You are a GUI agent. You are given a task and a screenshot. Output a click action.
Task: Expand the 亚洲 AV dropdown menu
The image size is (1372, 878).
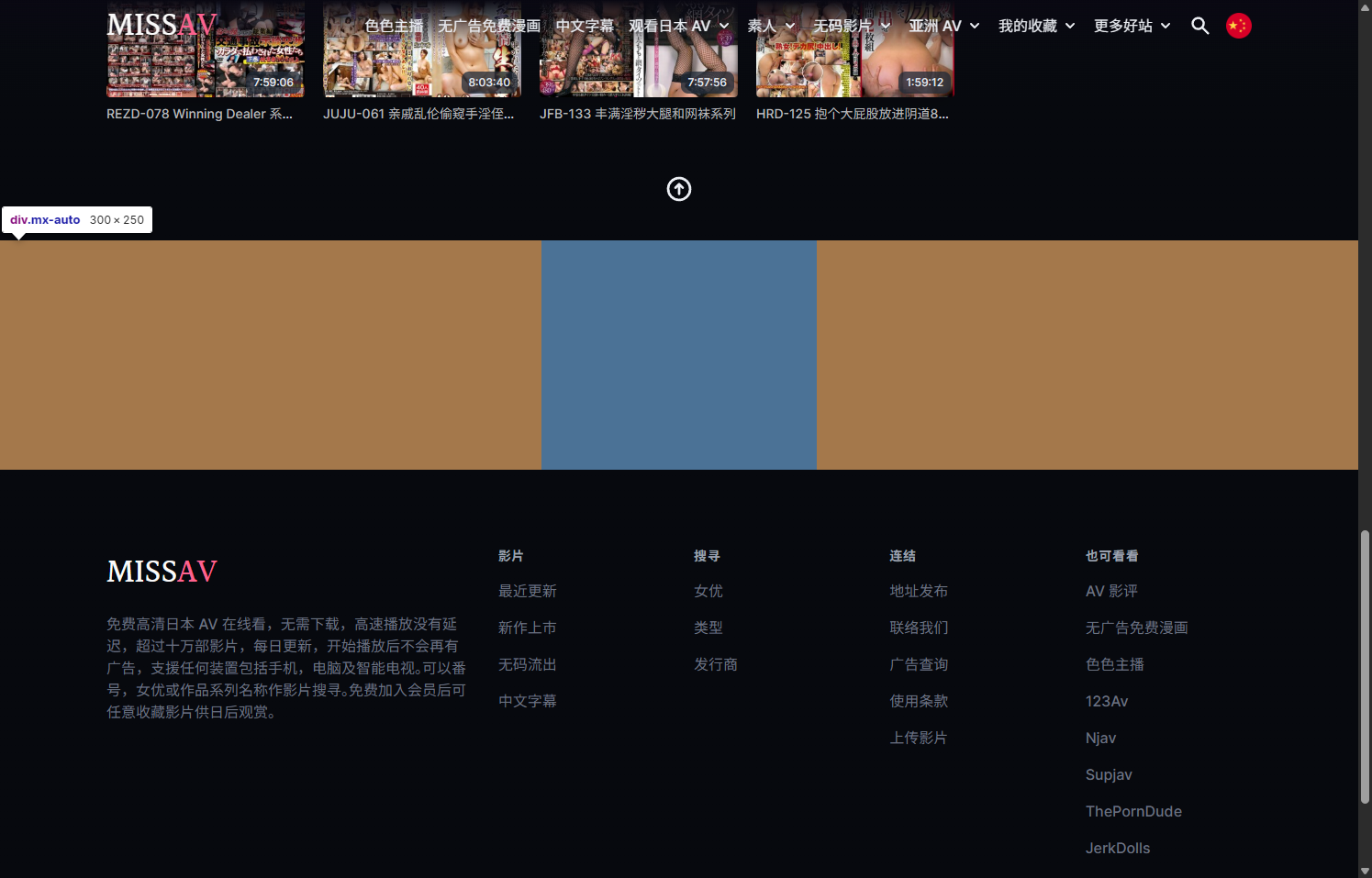943,26
